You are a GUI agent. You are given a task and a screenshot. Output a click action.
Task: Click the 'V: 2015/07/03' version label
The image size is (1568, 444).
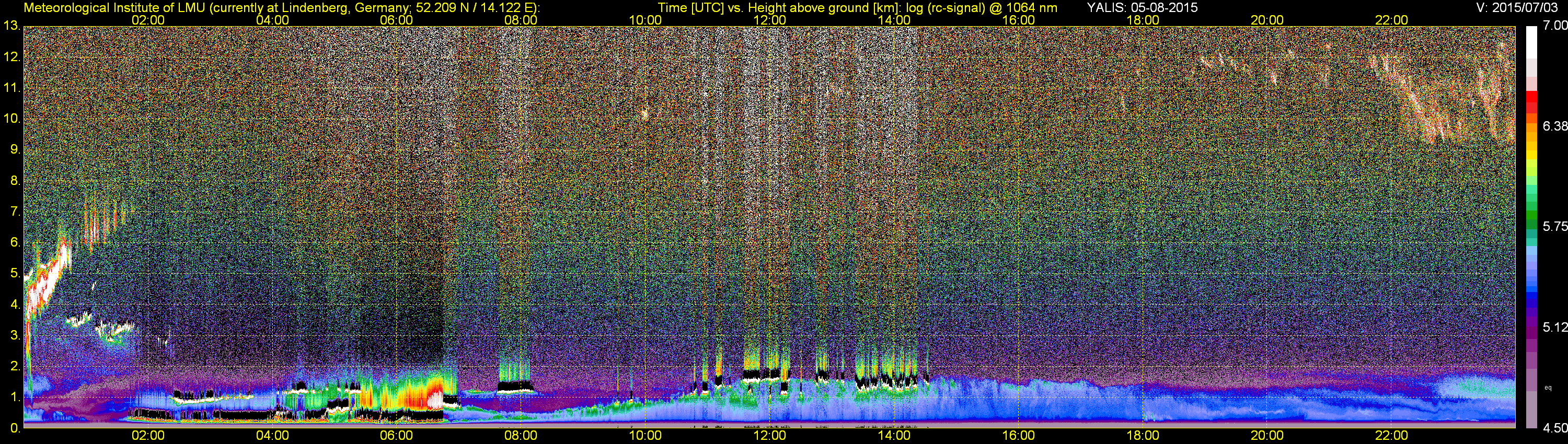tap(1516, 7)
